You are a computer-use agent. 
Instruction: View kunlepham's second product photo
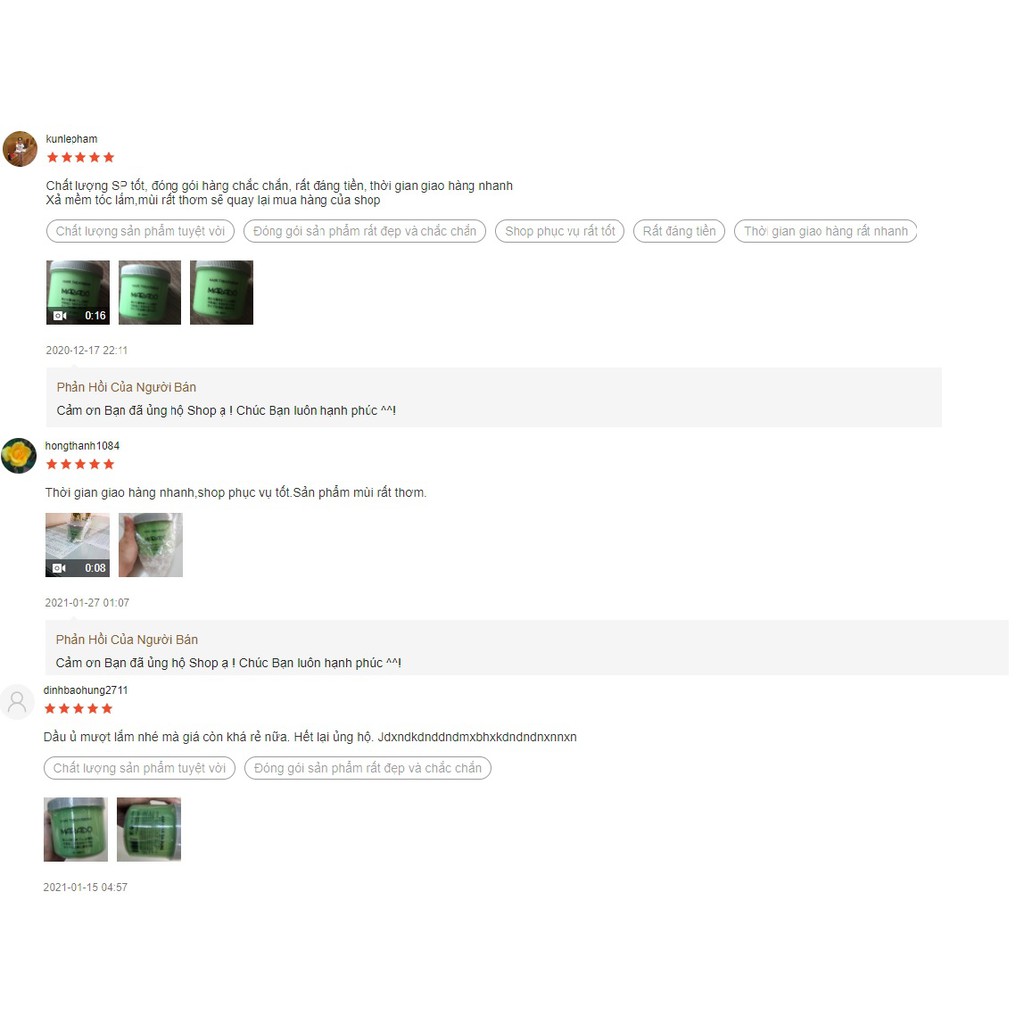pos(150,293)
